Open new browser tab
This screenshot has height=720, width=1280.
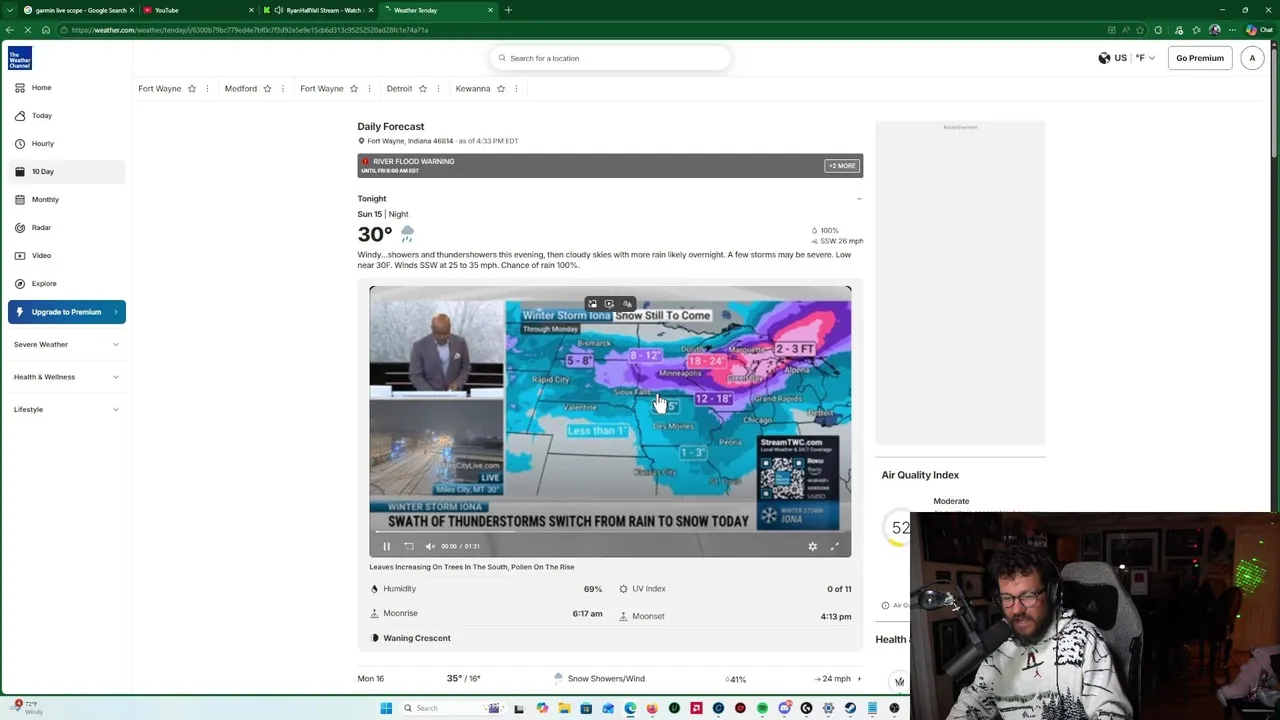(x=508, y=10)
